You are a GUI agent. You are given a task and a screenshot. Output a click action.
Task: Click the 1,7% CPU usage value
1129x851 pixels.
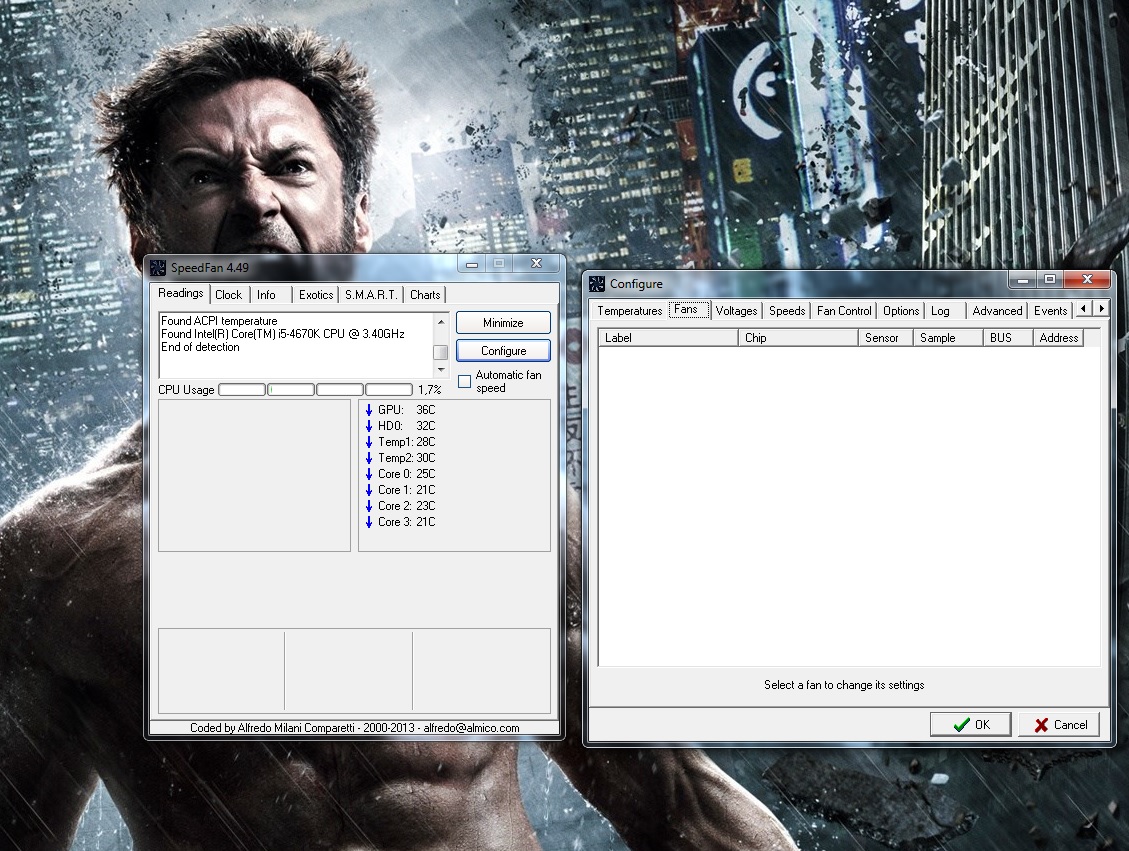click(x=430, y=390)
